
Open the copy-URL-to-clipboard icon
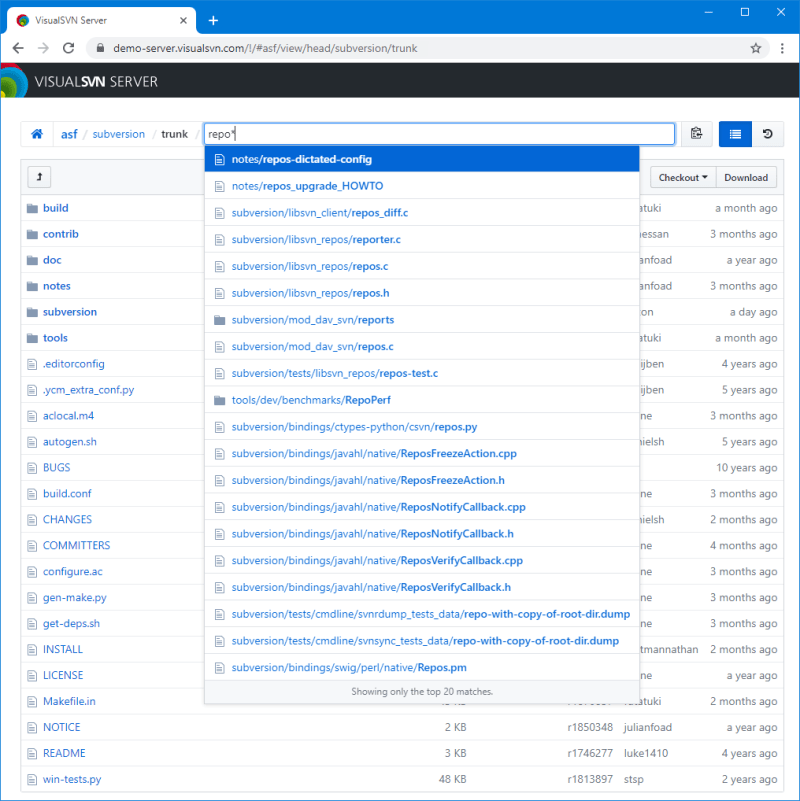click(696, 133)
